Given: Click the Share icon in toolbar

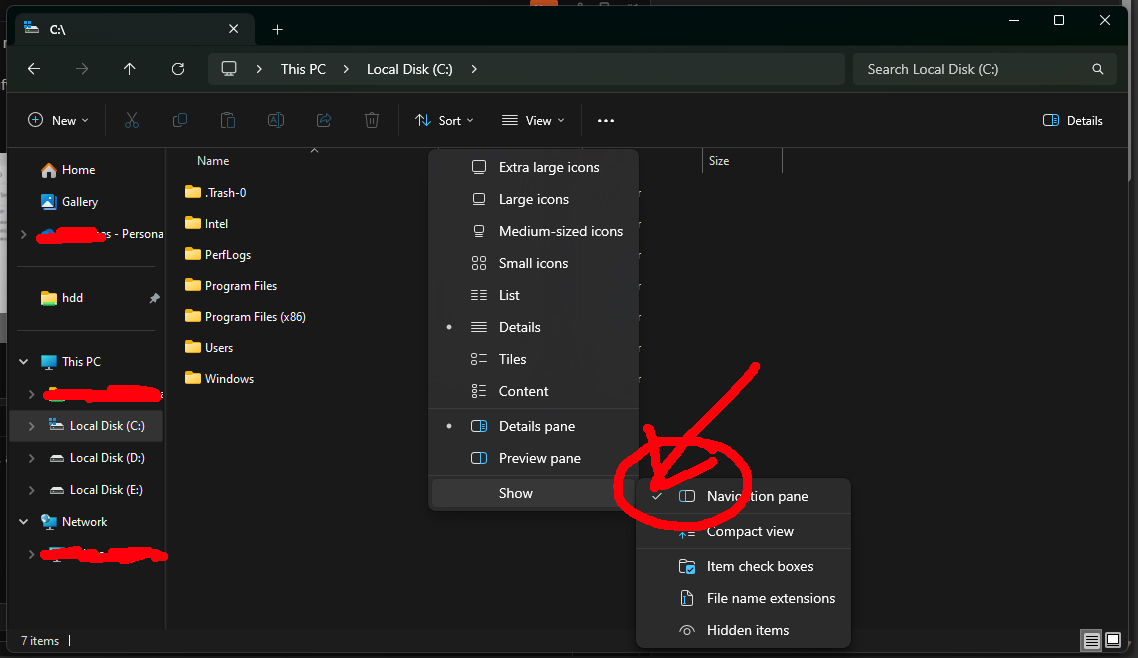Looking at the screenshot, I should click(324, 120).
